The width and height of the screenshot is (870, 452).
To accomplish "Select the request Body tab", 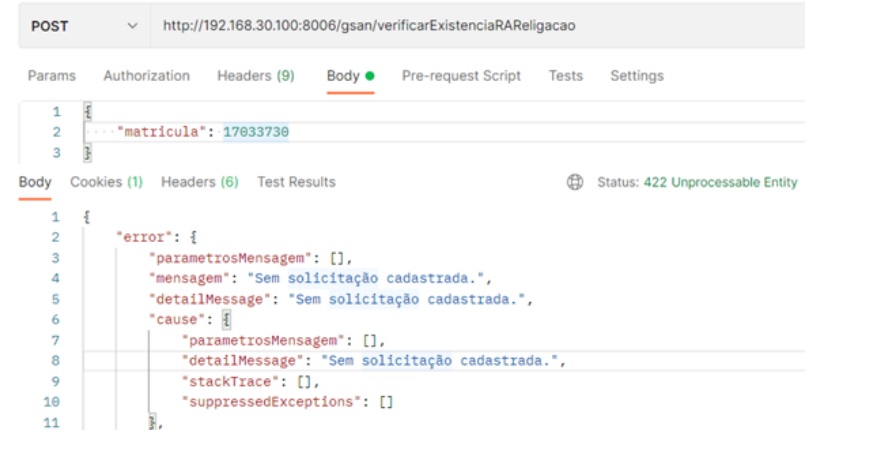I will 343,76.
